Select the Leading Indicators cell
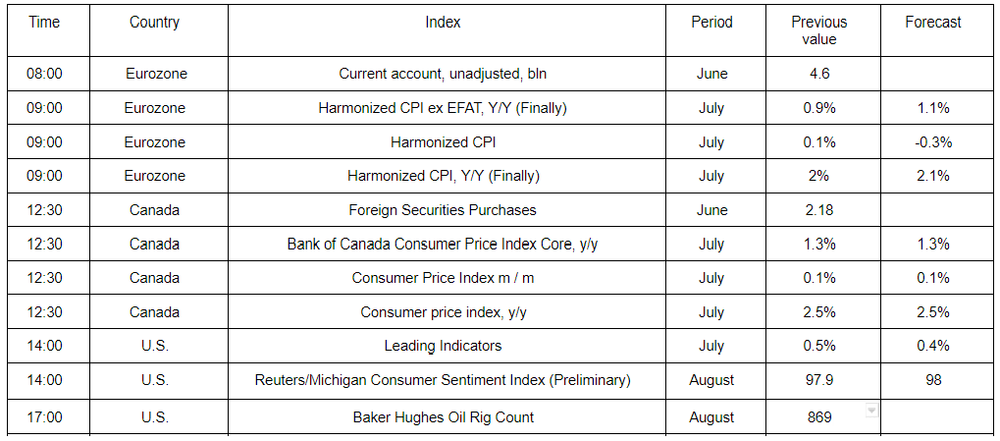Image resolution: width=1000 pixels, height=441 pixels. coord(443,346)
